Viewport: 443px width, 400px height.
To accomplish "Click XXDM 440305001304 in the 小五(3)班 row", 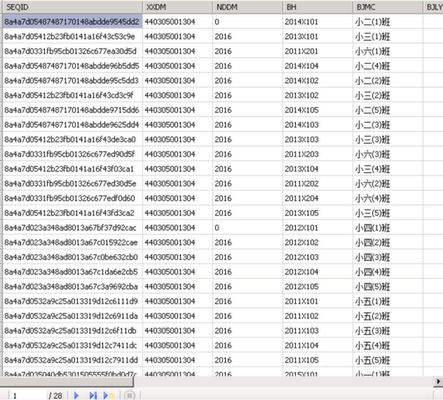I will tap(178, 331).
